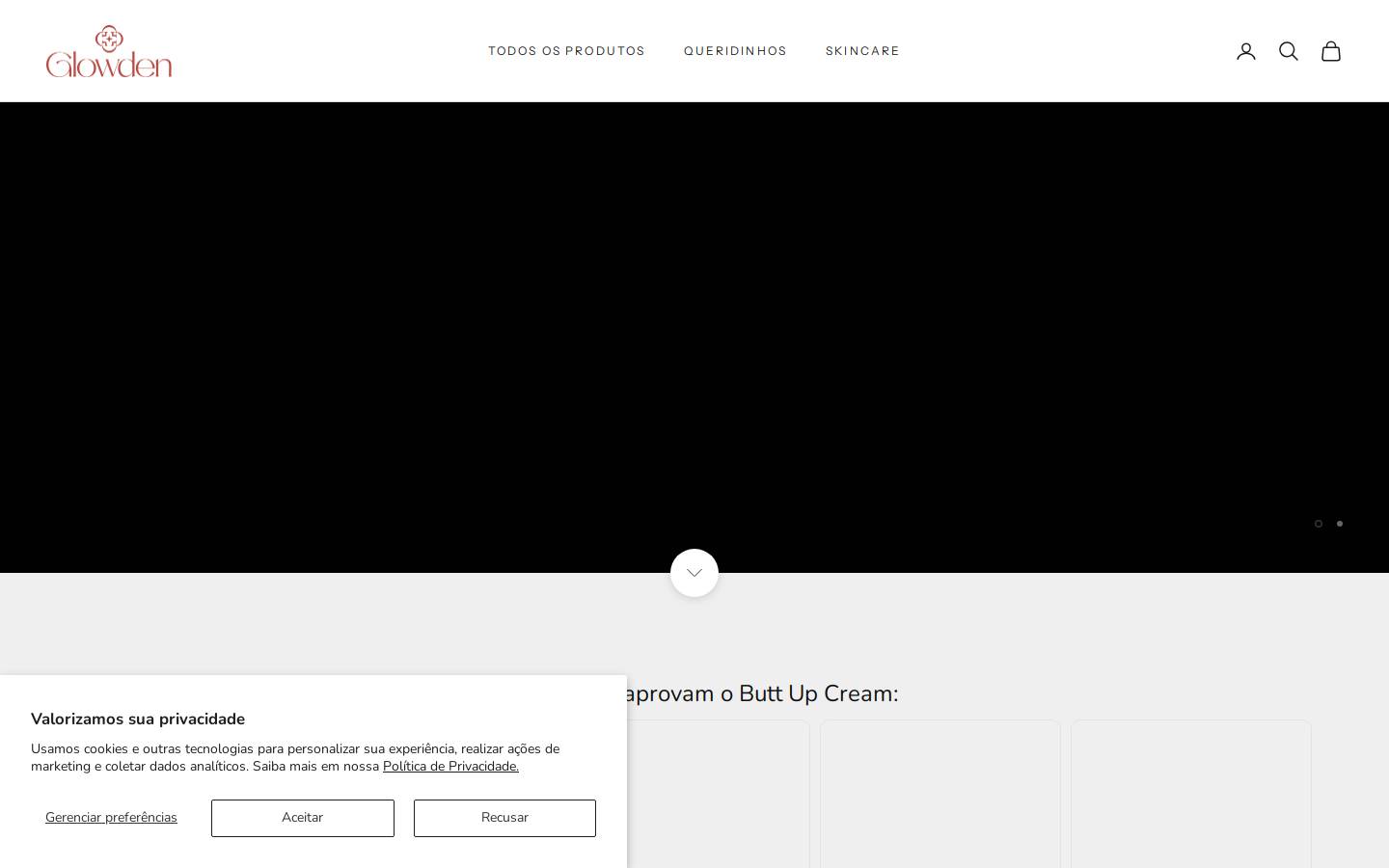Open the search magnifier icon
The image size is (1389, 868).
coord(1289,51)
